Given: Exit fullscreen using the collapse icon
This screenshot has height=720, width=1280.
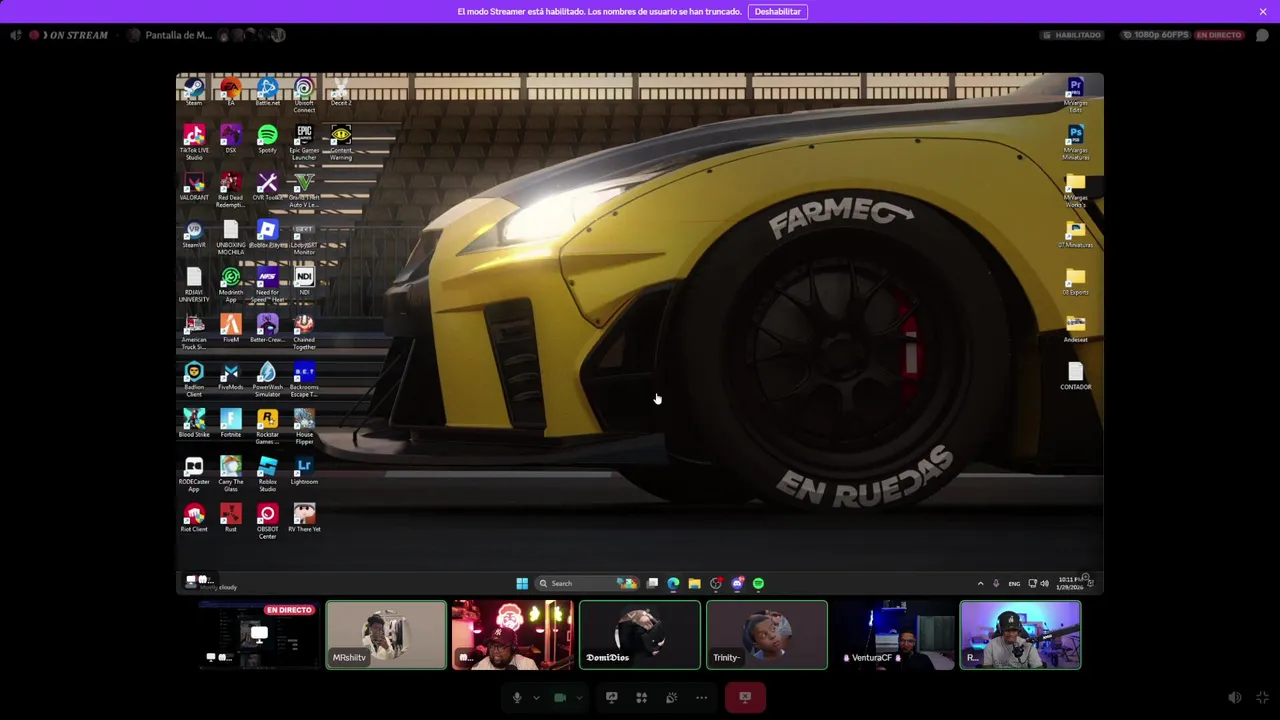Looking at the screenshot, I should tap(1262, 698).
